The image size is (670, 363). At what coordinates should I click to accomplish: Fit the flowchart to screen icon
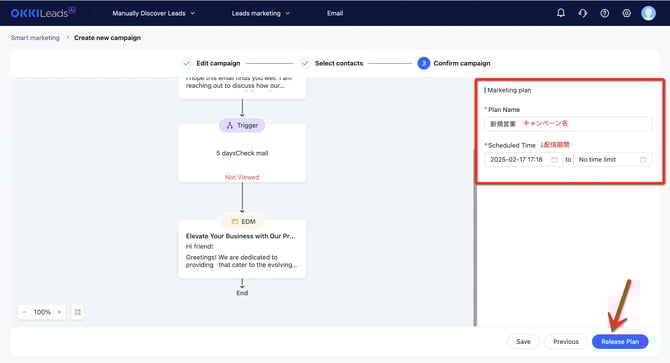pyautogui.click(x=78, y=312)
